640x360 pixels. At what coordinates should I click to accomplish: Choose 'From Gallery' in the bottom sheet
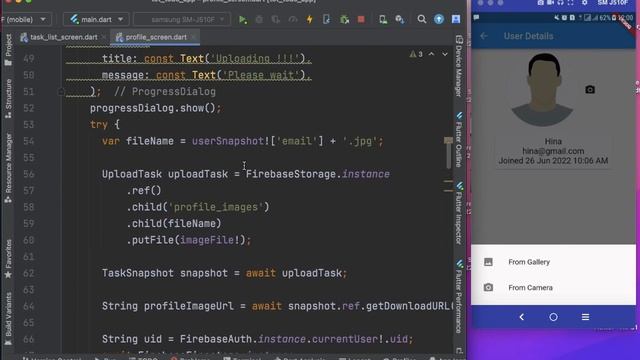[529, 262]
